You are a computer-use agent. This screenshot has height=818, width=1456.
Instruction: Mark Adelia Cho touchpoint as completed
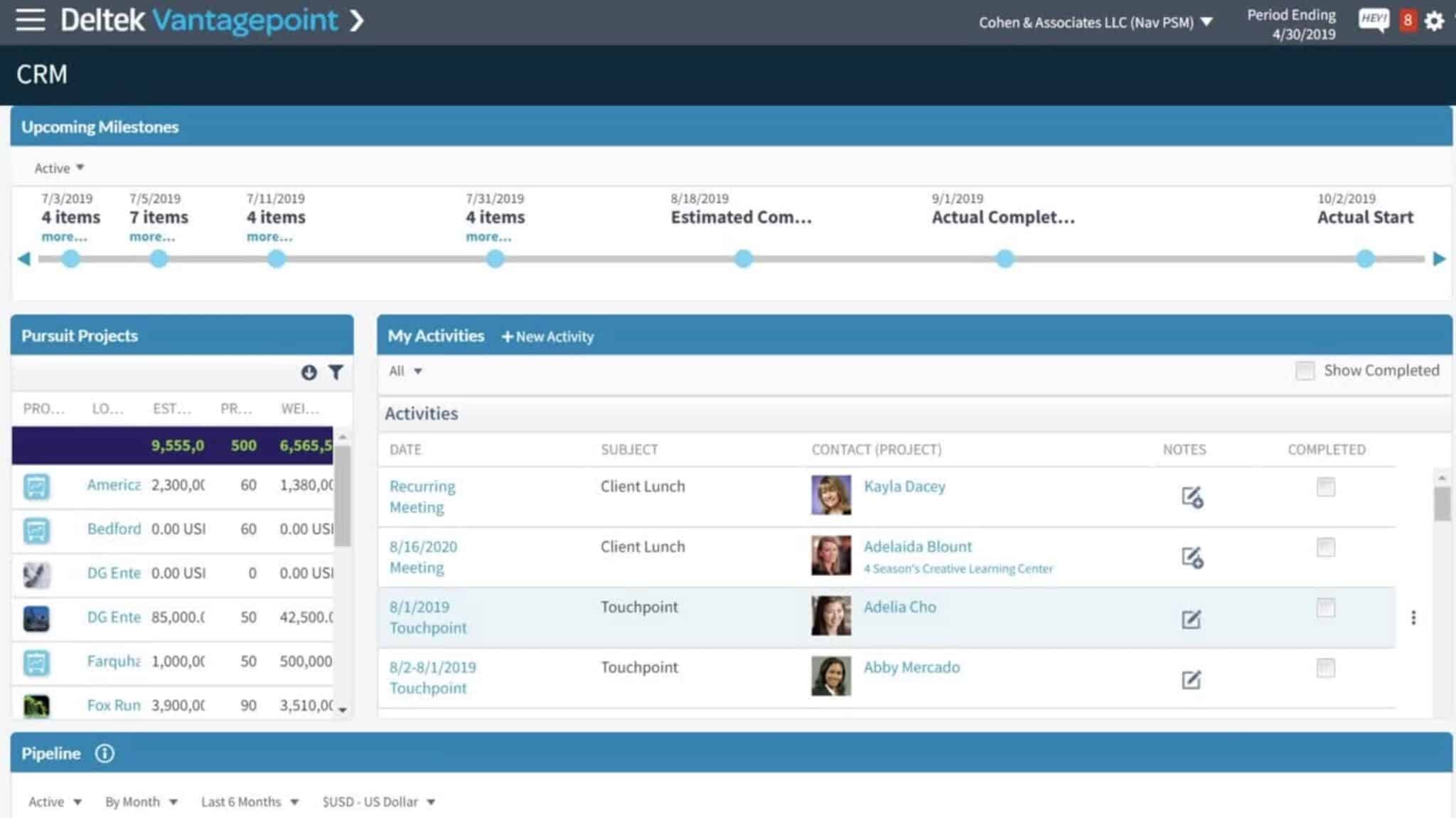1325,608
